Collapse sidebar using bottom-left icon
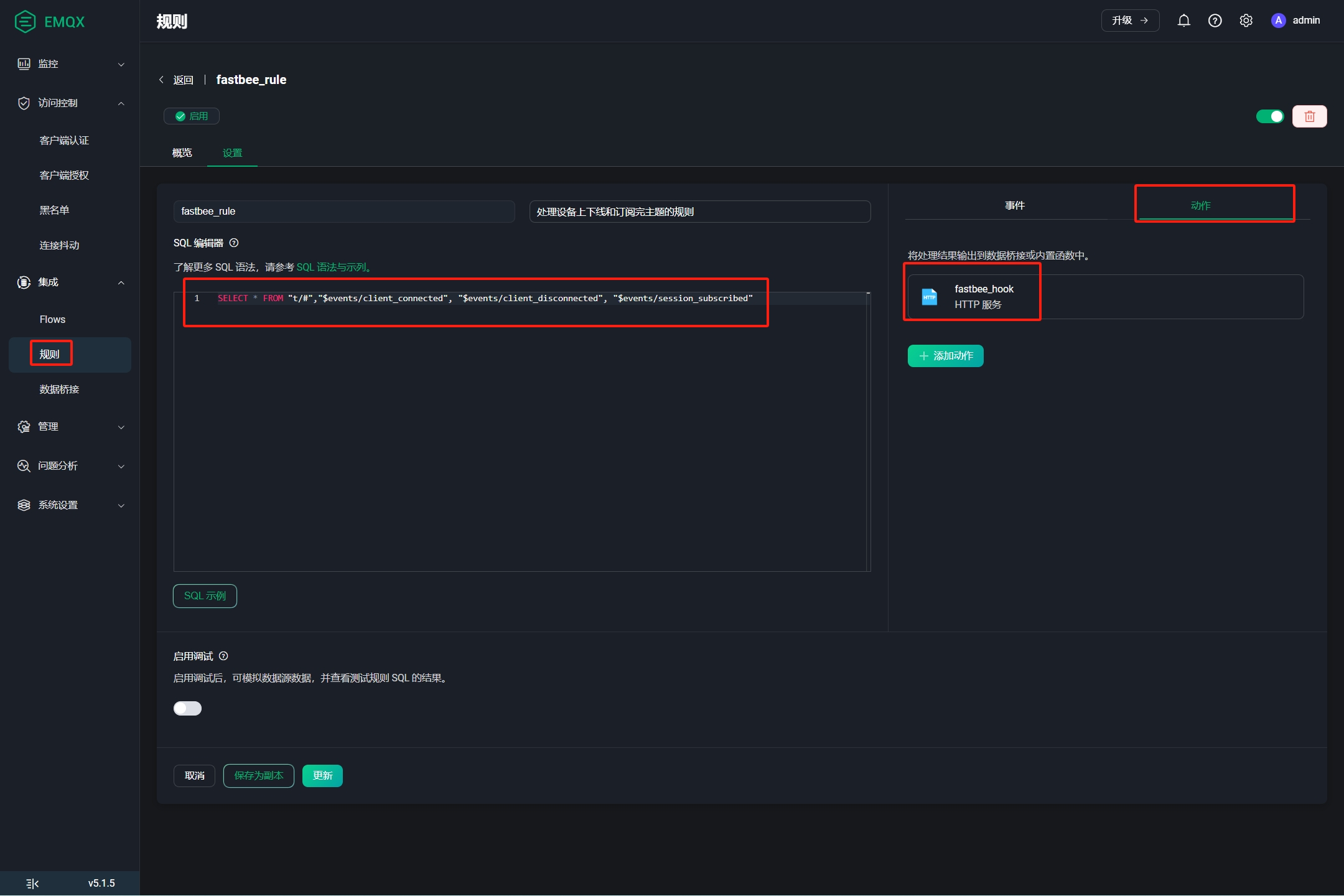This screenshot has height=896, width=1344. coord(32,883)
